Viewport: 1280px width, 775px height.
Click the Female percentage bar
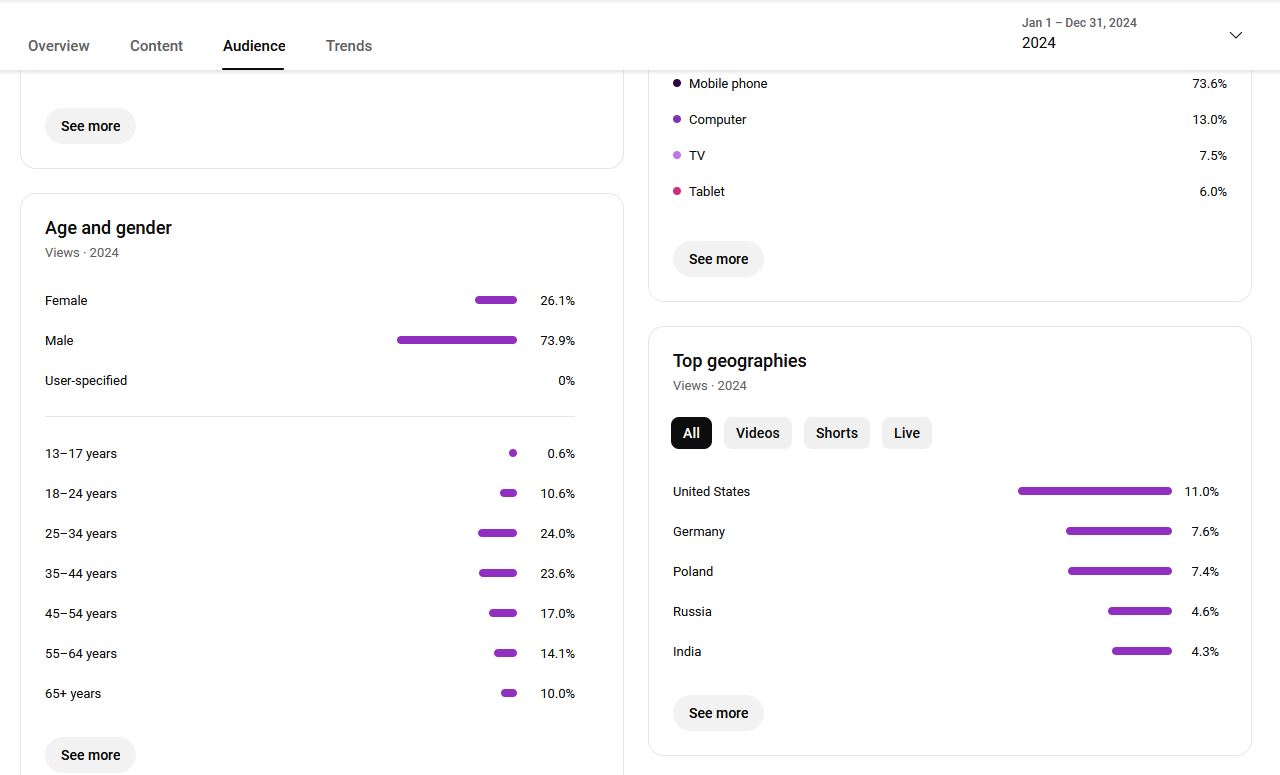(496, 300)
